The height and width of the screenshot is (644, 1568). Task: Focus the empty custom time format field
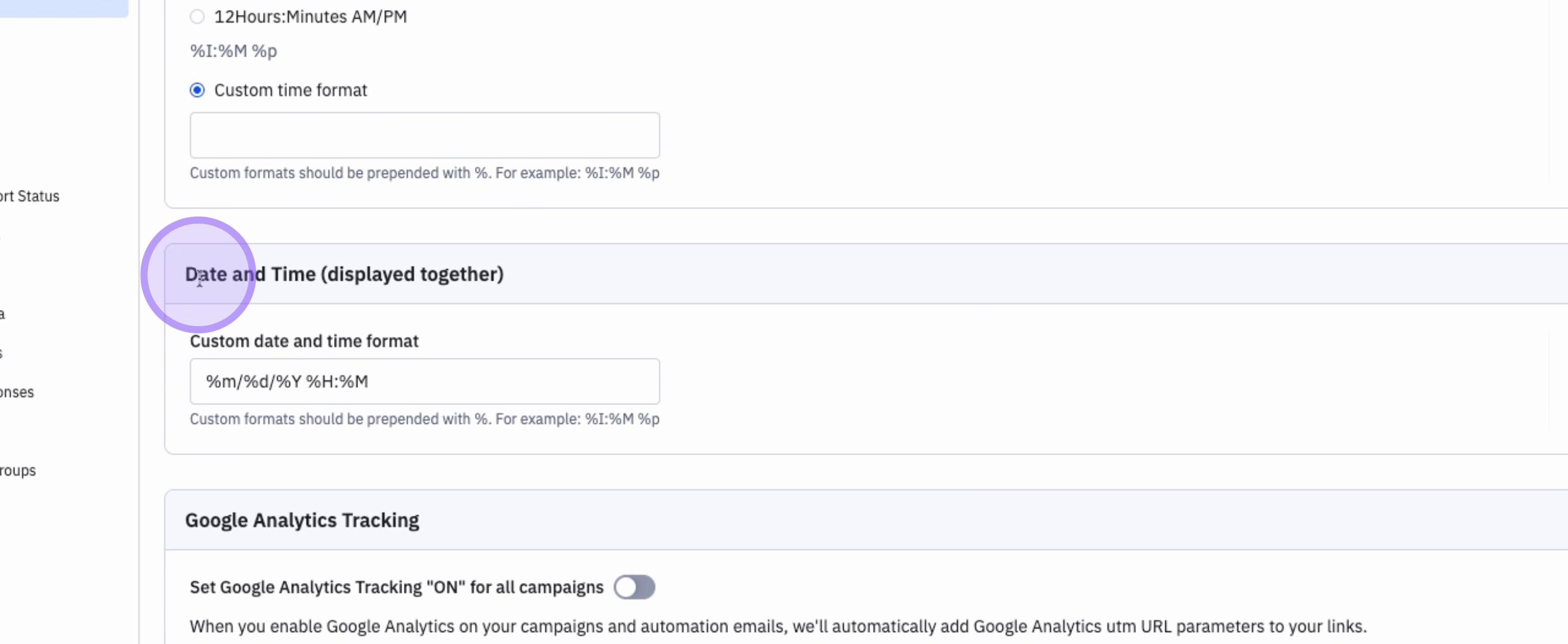pos(424,135)
